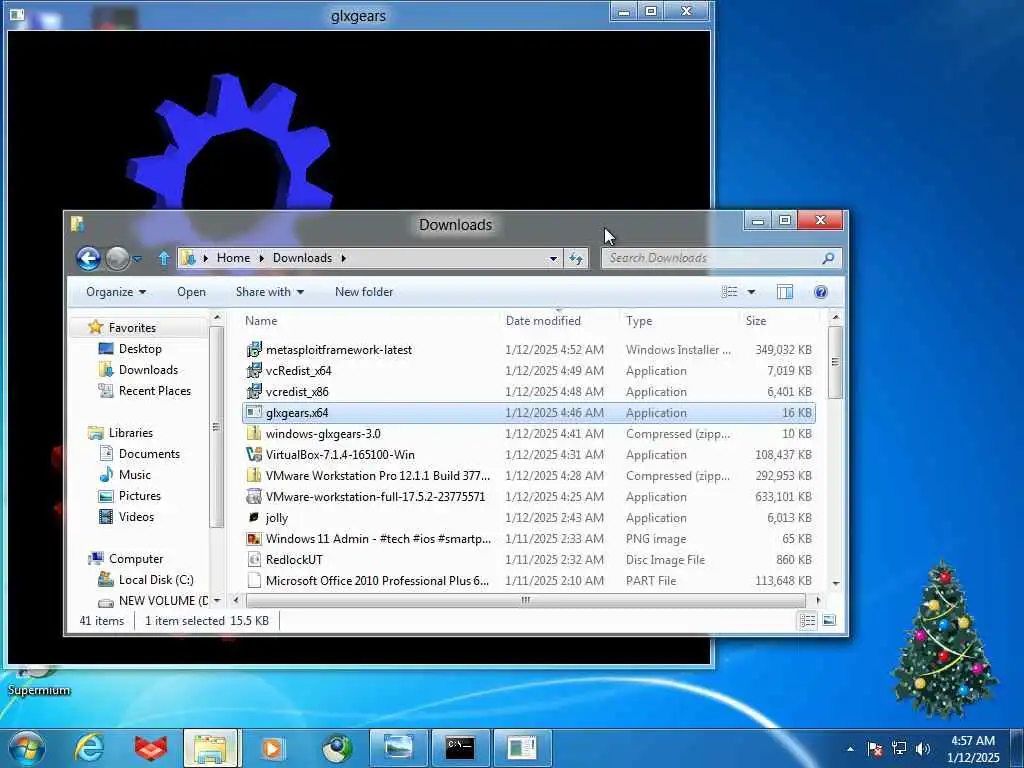Select the jolly application icon

[x=254, y=517]
